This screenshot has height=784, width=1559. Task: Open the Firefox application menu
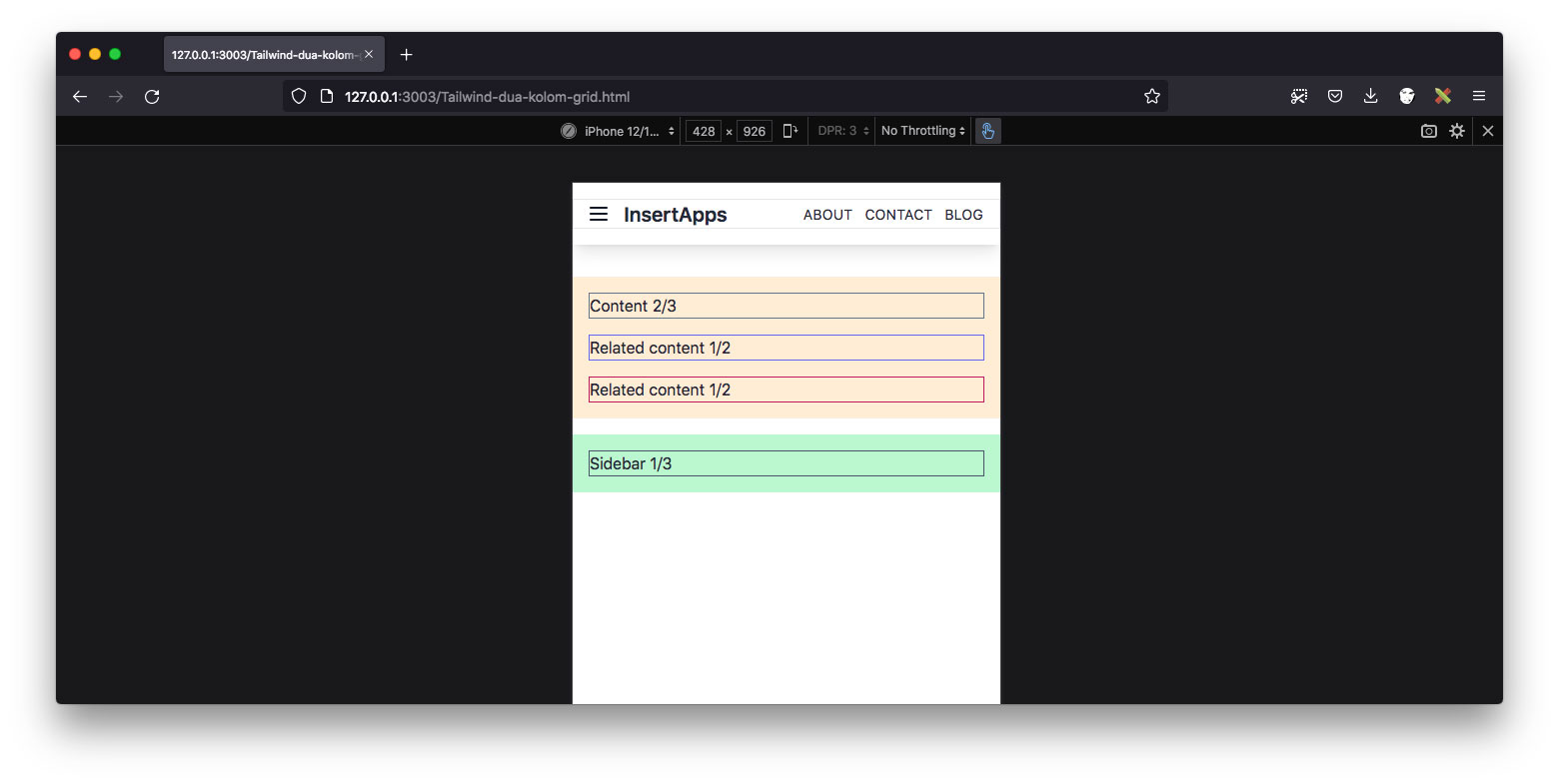1479,97
